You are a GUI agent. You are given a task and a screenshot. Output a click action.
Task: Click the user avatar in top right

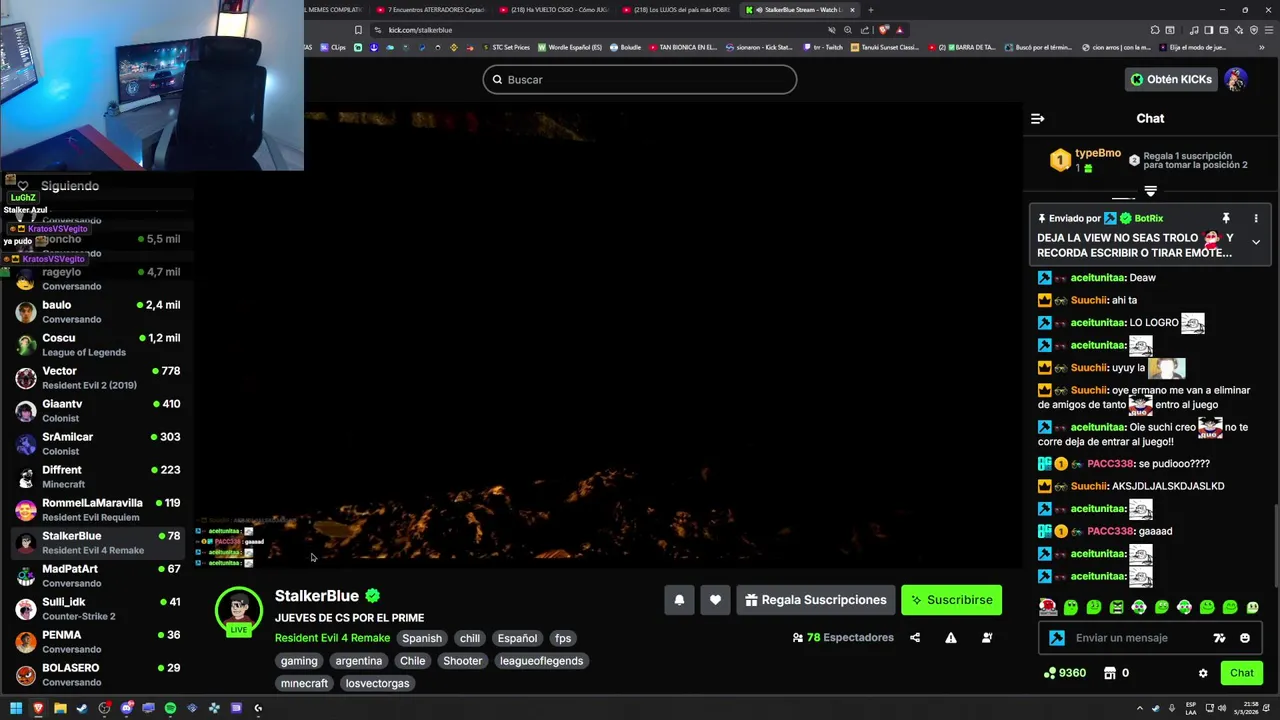tap(1236, 80)
